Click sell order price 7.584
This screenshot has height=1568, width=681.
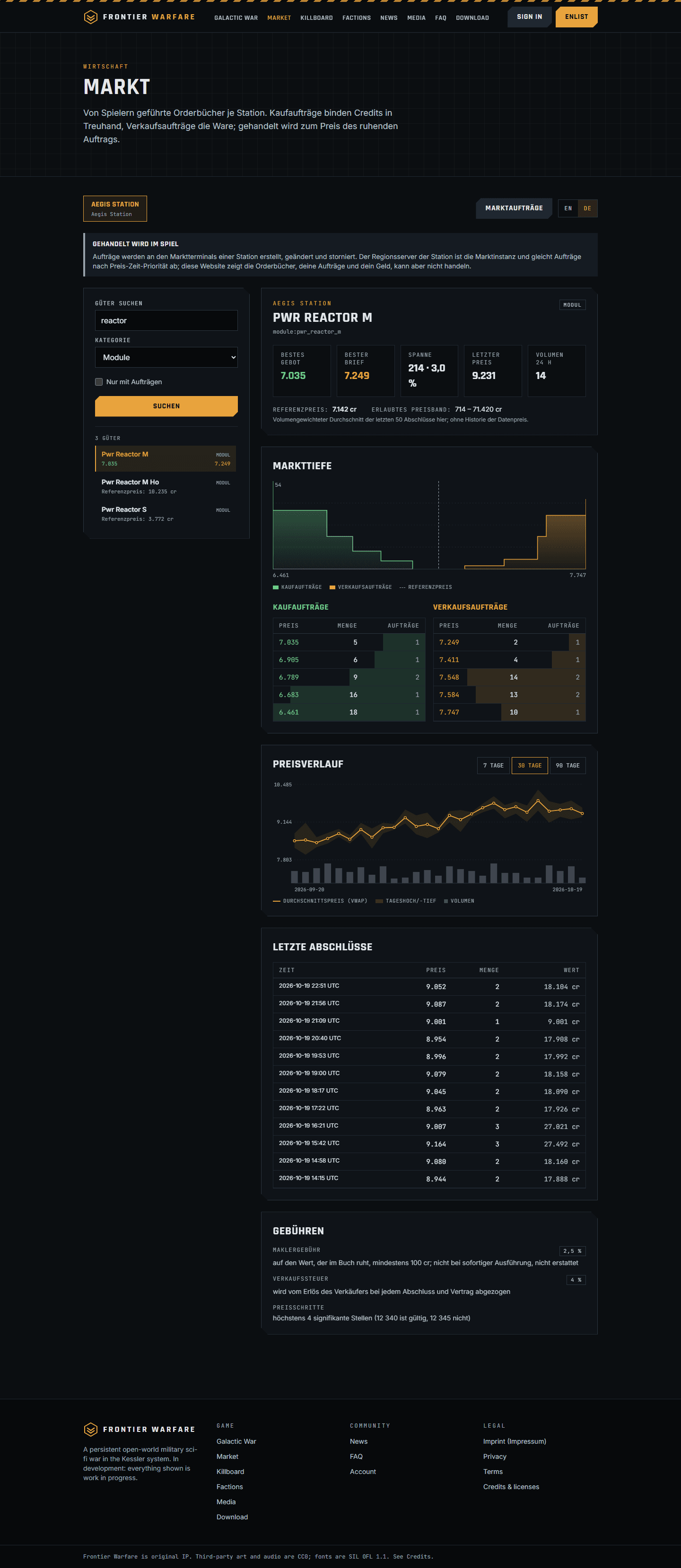pyautogui.click(x=449, y=695)
